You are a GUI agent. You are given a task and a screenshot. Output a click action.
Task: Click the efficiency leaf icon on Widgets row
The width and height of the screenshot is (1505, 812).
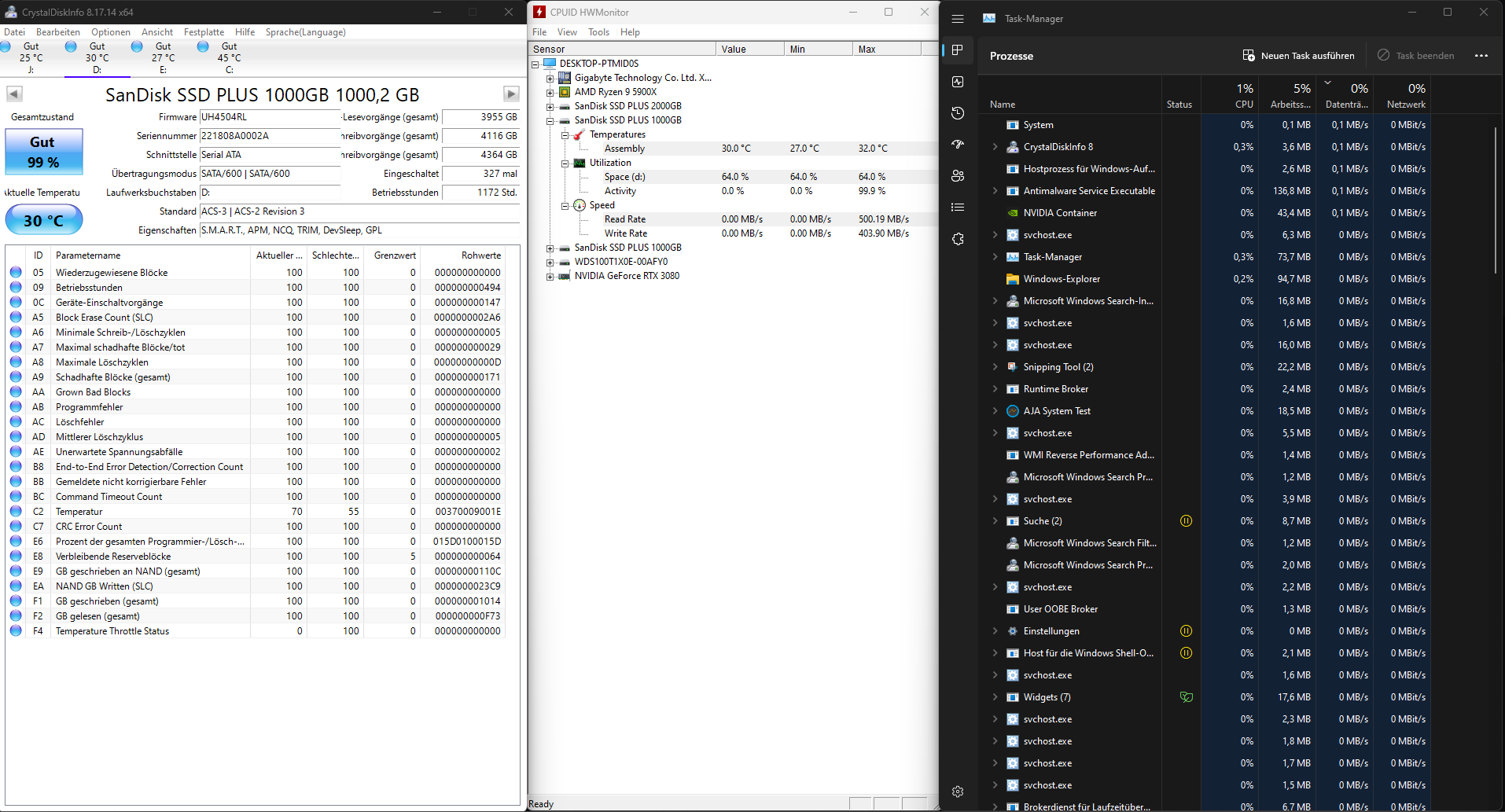(x=1187, y=697)
